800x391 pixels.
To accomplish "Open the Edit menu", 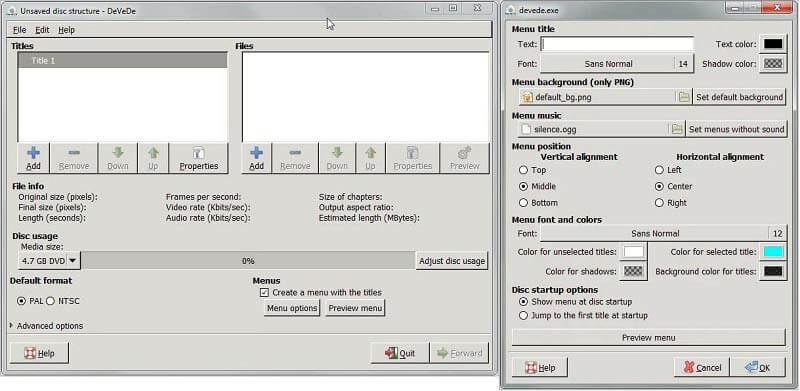I will (x=42, y=30).
